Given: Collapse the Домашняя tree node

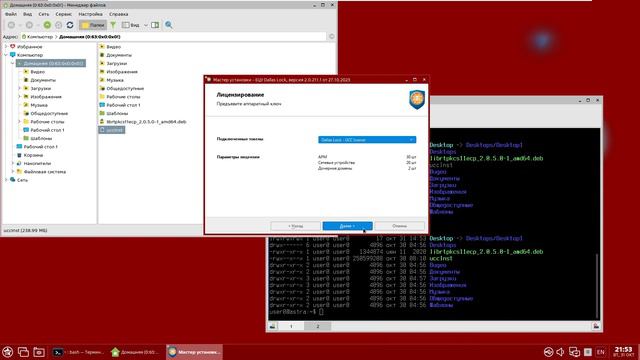Looking at the screenshot, I should [12, 63].
